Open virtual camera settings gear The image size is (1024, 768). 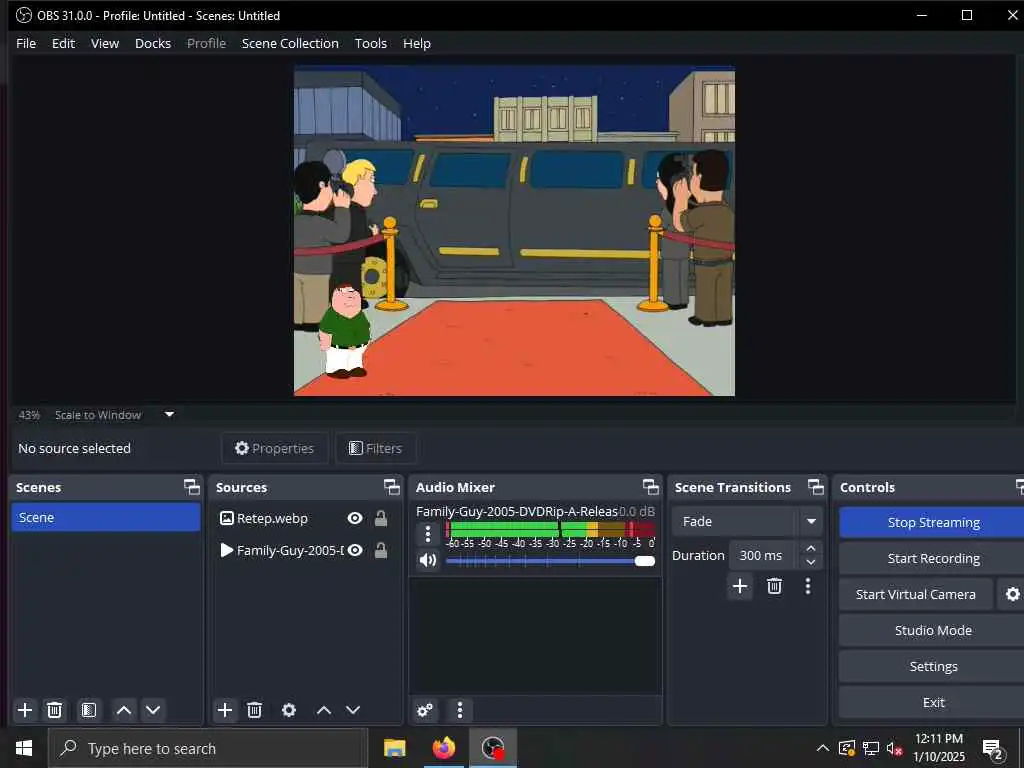(x=1012, y=594)
